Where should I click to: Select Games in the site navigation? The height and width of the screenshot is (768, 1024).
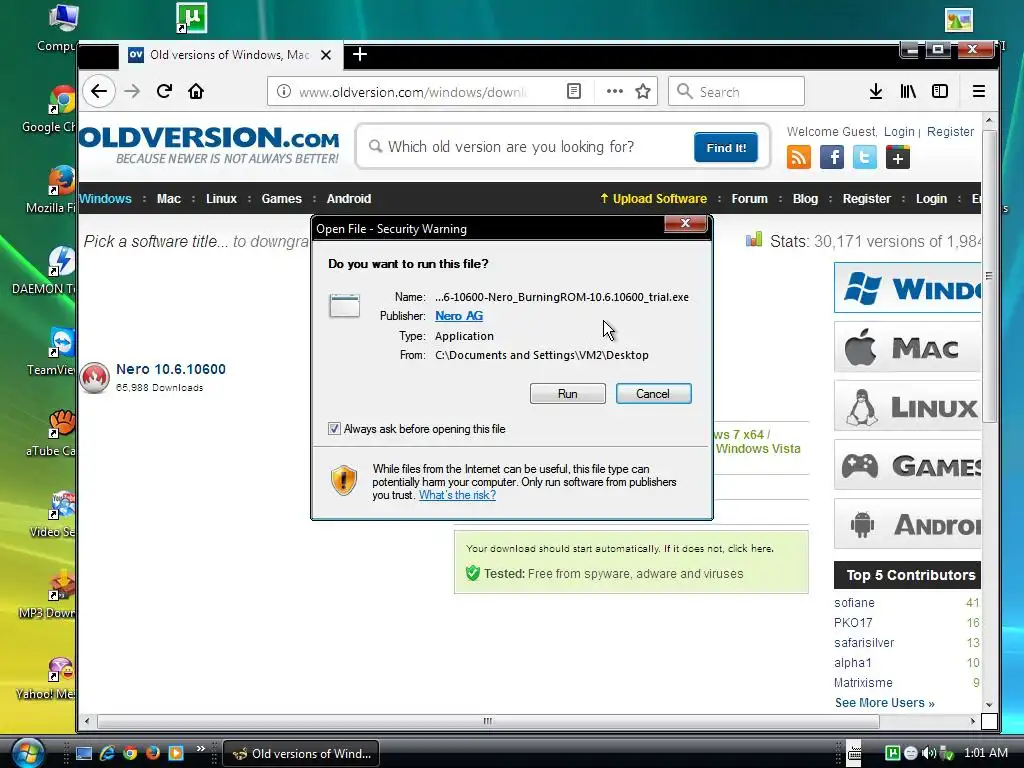pos(281,199)
